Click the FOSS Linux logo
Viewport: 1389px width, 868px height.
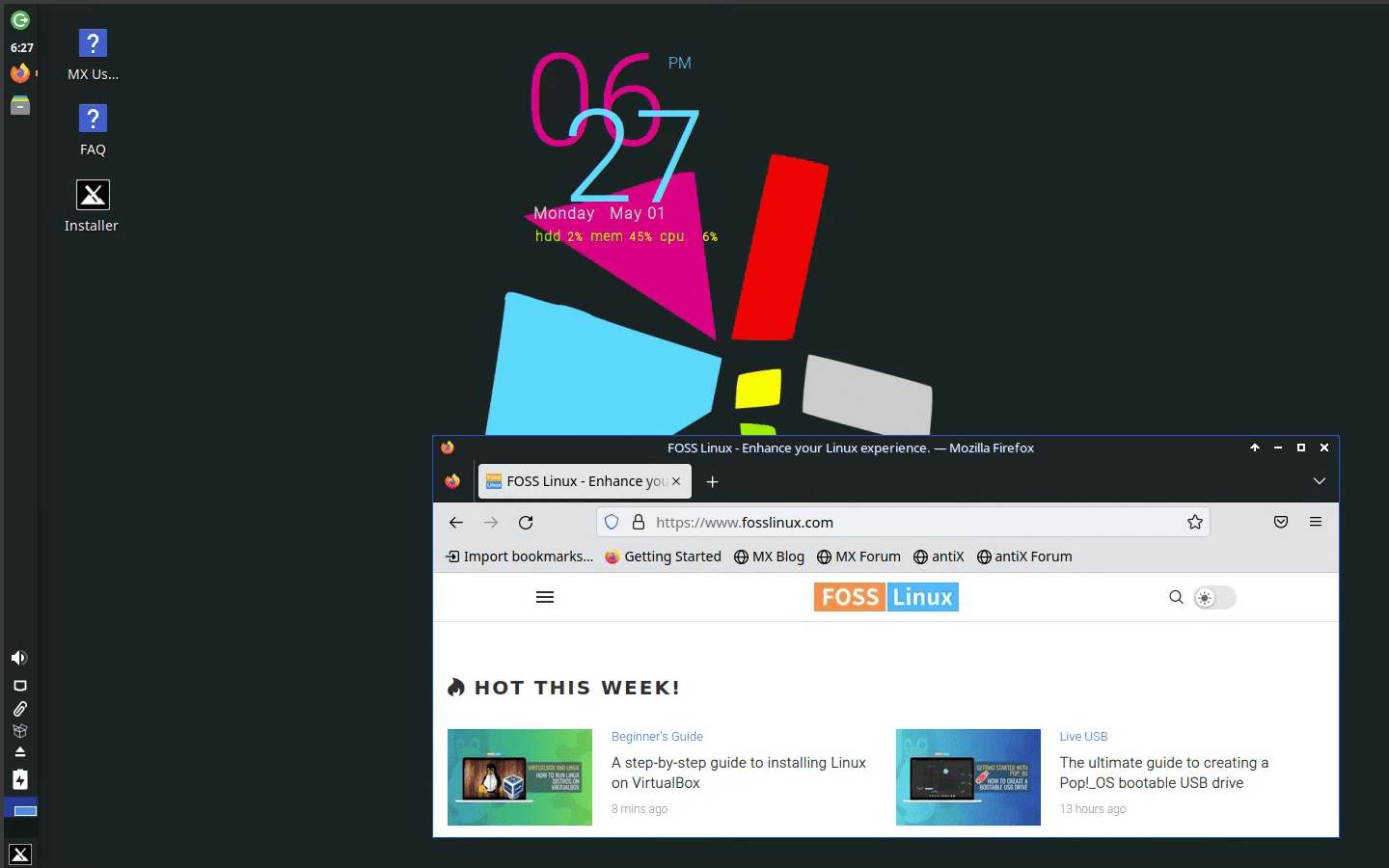886,597
